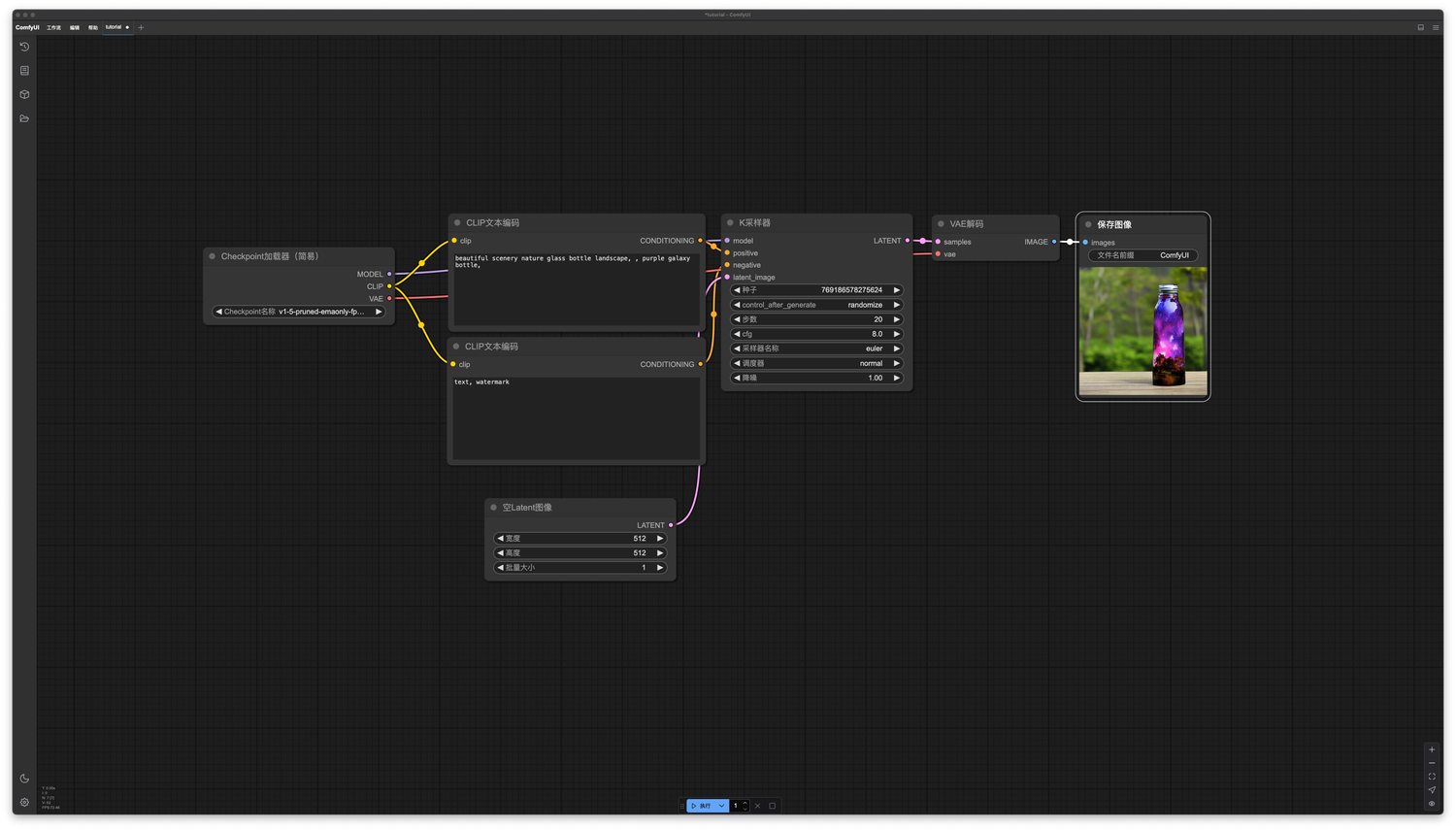Click the select-mode arrow icon at bottom right
This screenshot has width=1456, height=830.
[1432, 790]
